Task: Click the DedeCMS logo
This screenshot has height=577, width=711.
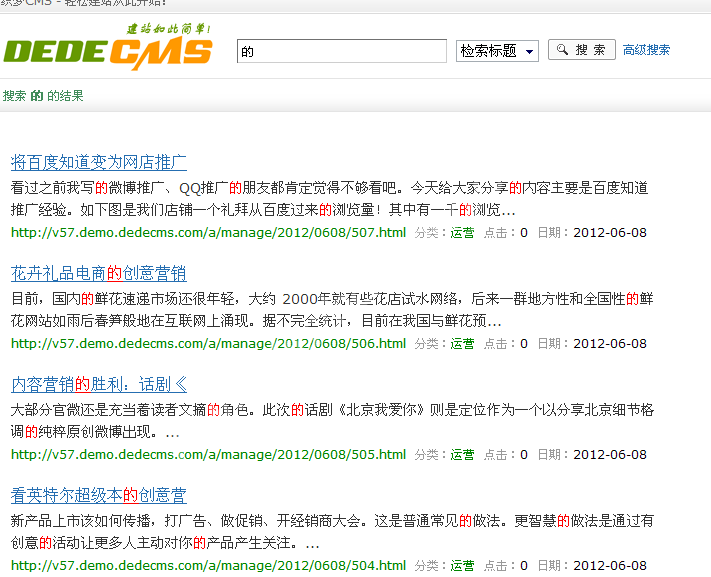Action: [x=108, y=47]
